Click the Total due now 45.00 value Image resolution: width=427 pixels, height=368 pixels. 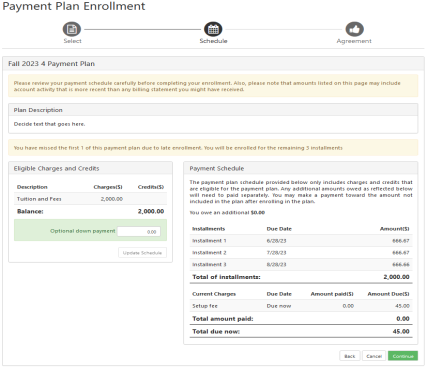(401, 331)
